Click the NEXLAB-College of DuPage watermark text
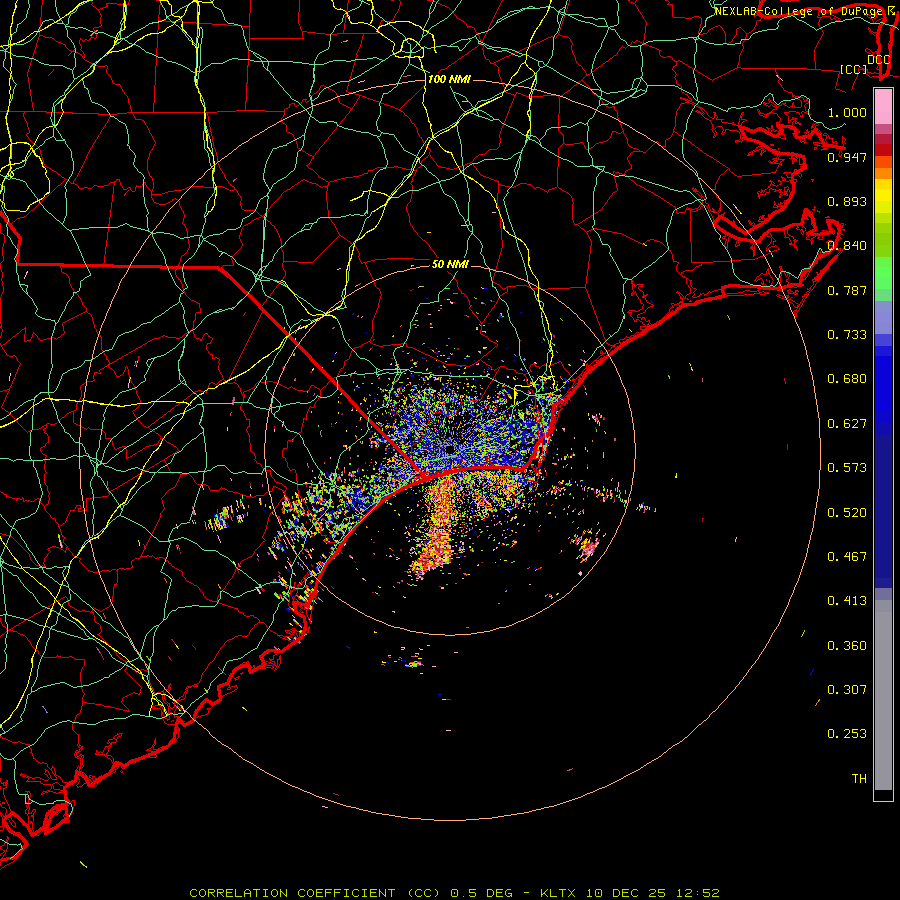The height and width of the screenshot is (900, 900). 798,11
